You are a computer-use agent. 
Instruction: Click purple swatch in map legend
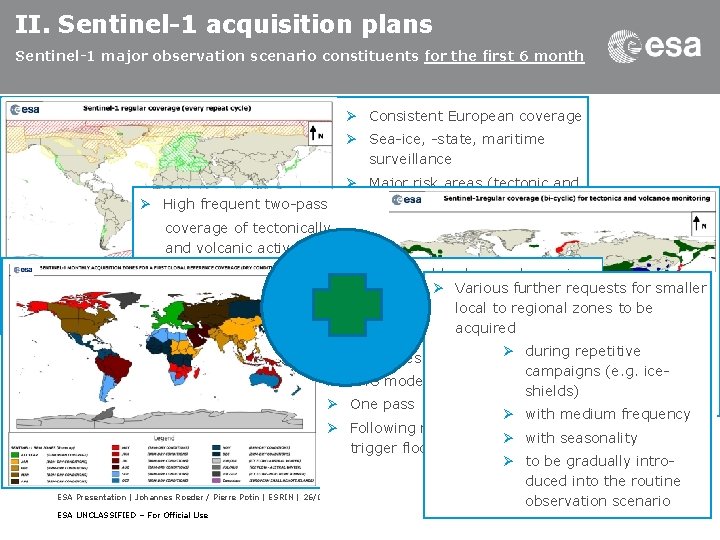[x=216, y=480]
